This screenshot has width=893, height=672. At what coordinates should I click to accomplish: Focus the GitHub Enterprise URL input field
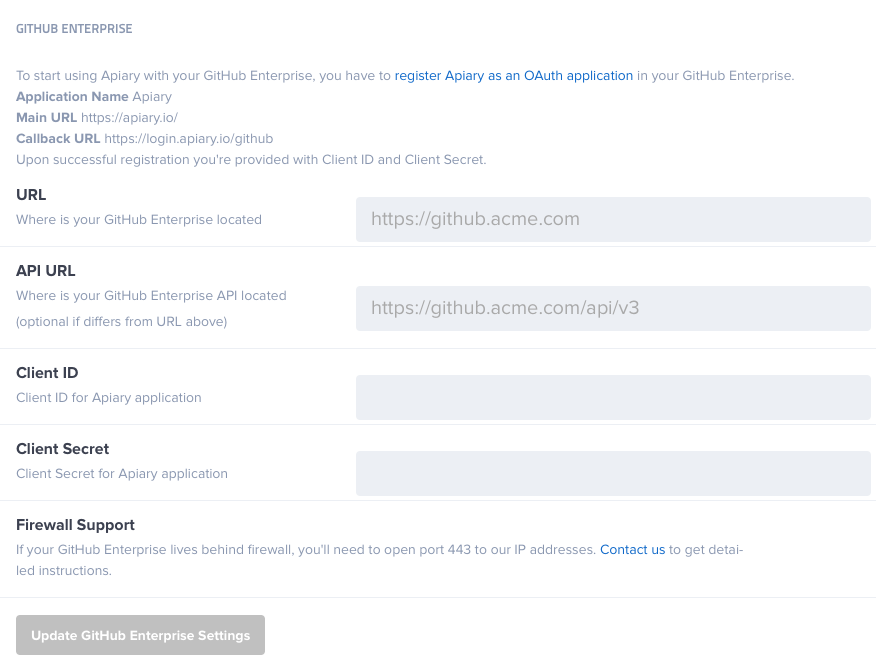613,219
